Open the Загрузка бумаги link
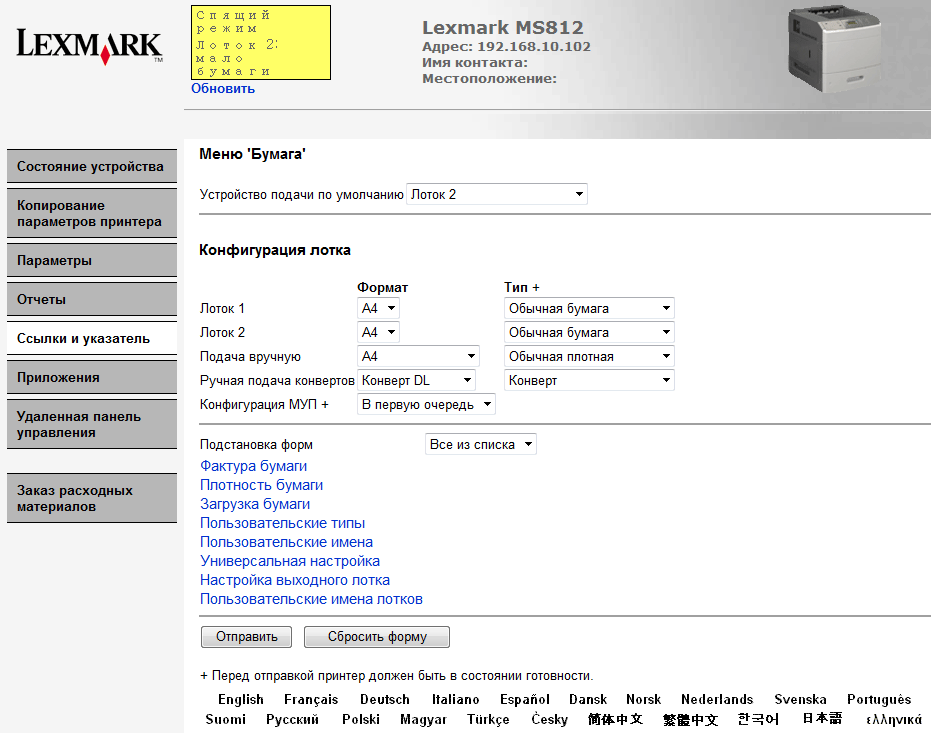Screen dimensions: 931x733 pos(255,504)
